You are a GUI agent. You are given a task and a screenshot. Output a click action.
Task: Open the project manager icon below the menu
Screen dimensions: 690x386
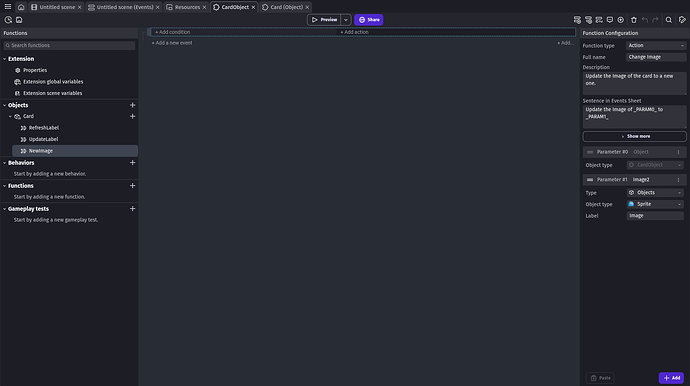pyautogui.click(x=8, y=20)
